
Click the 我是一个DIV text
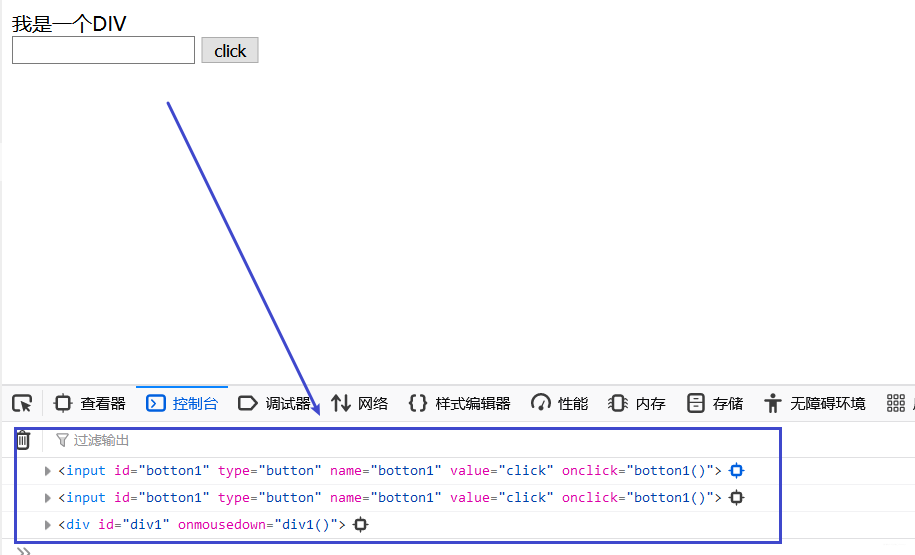[x=69, y=24]
